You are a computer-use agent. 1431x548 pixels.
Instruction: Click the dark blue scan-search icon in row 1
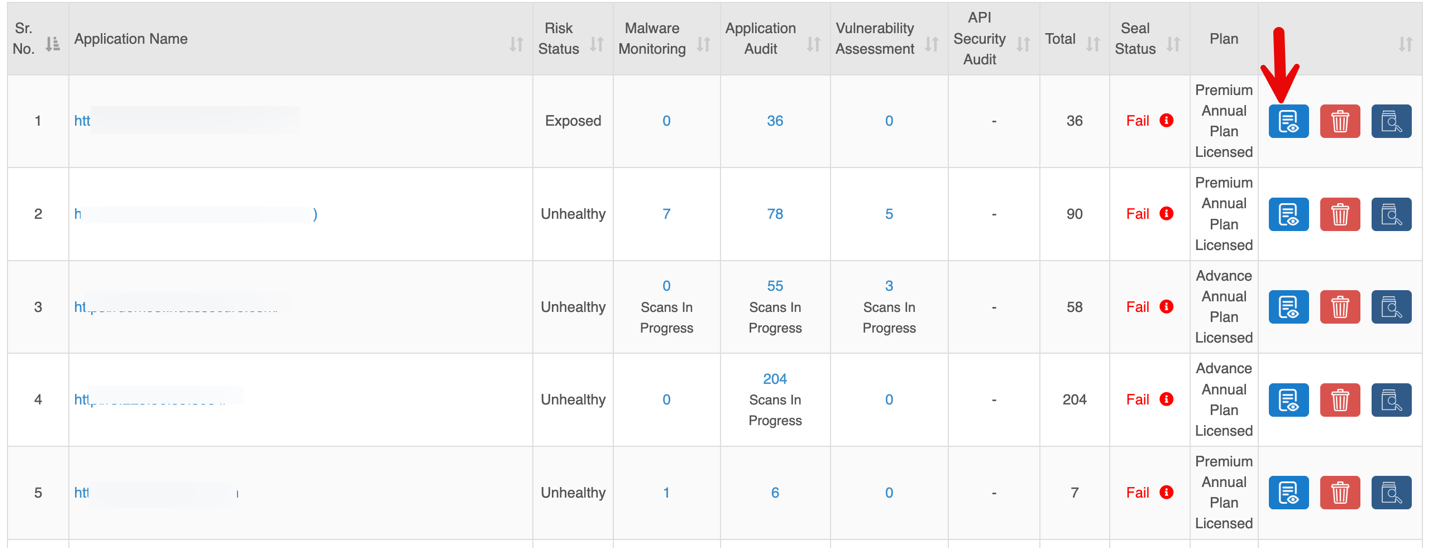tap(1391, 121)
